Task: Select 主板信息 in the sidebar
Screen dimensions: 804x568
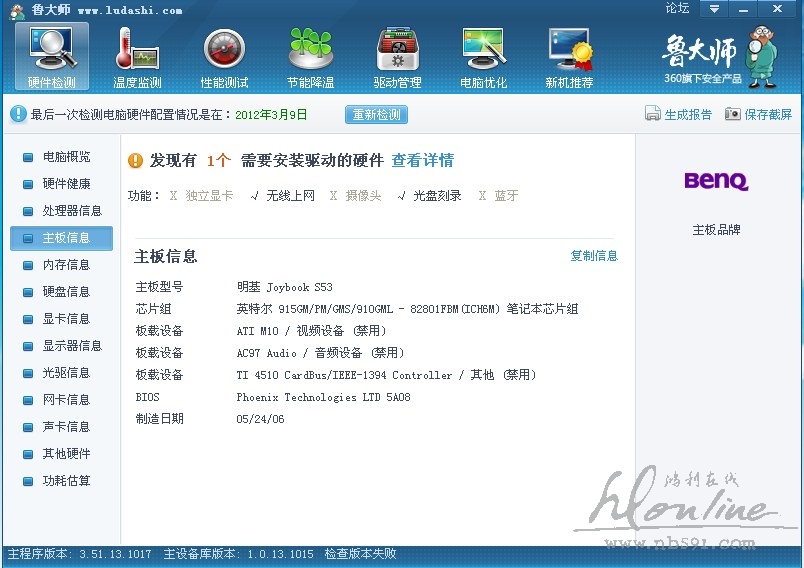Action: [62, 238]
